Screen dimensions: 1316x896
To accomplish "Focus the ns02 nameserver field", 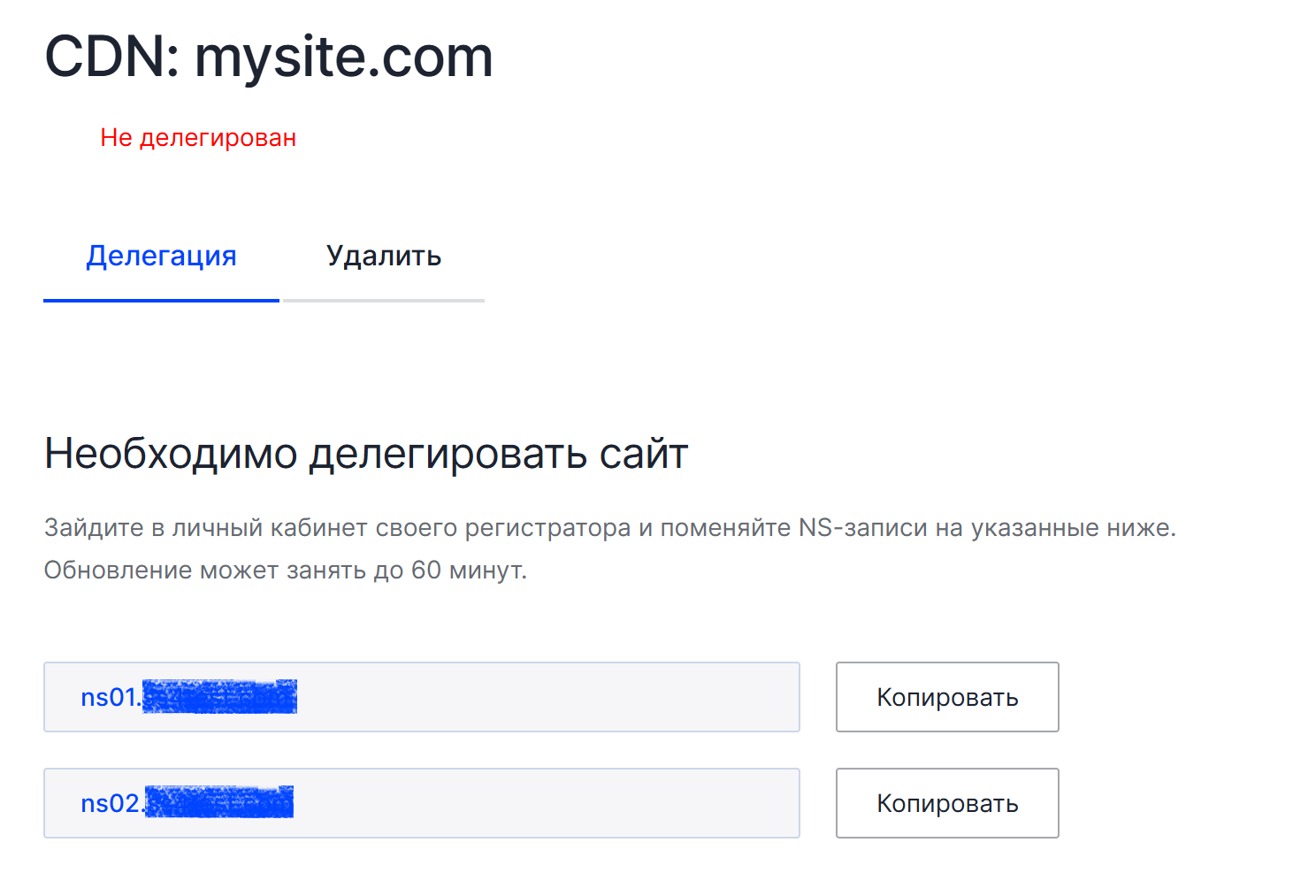I will 422,803.
